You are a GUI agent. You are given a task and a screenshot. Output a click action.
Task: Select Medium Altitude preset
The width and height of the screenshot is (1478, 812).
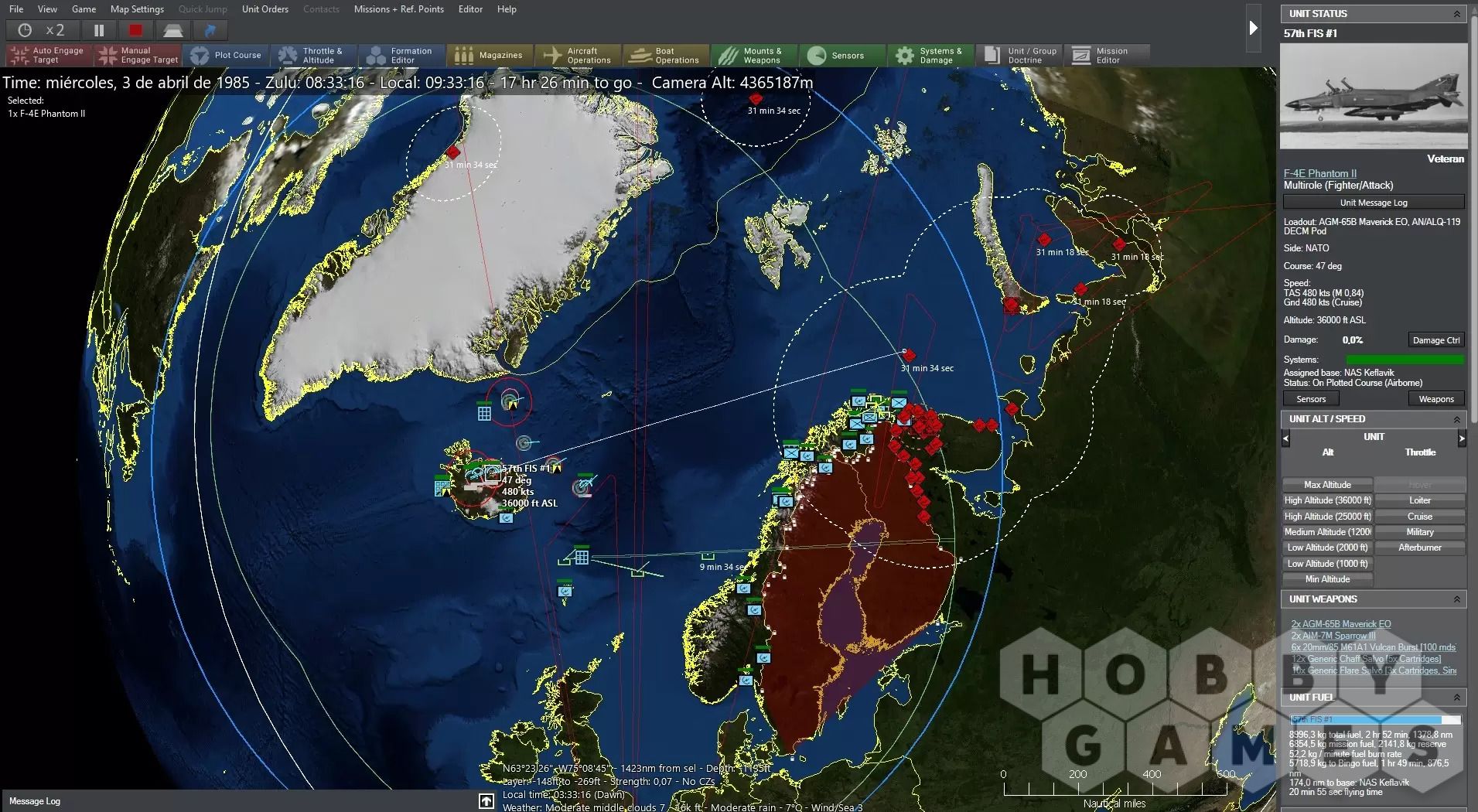pyautogui.click(x=1327, y=532)
